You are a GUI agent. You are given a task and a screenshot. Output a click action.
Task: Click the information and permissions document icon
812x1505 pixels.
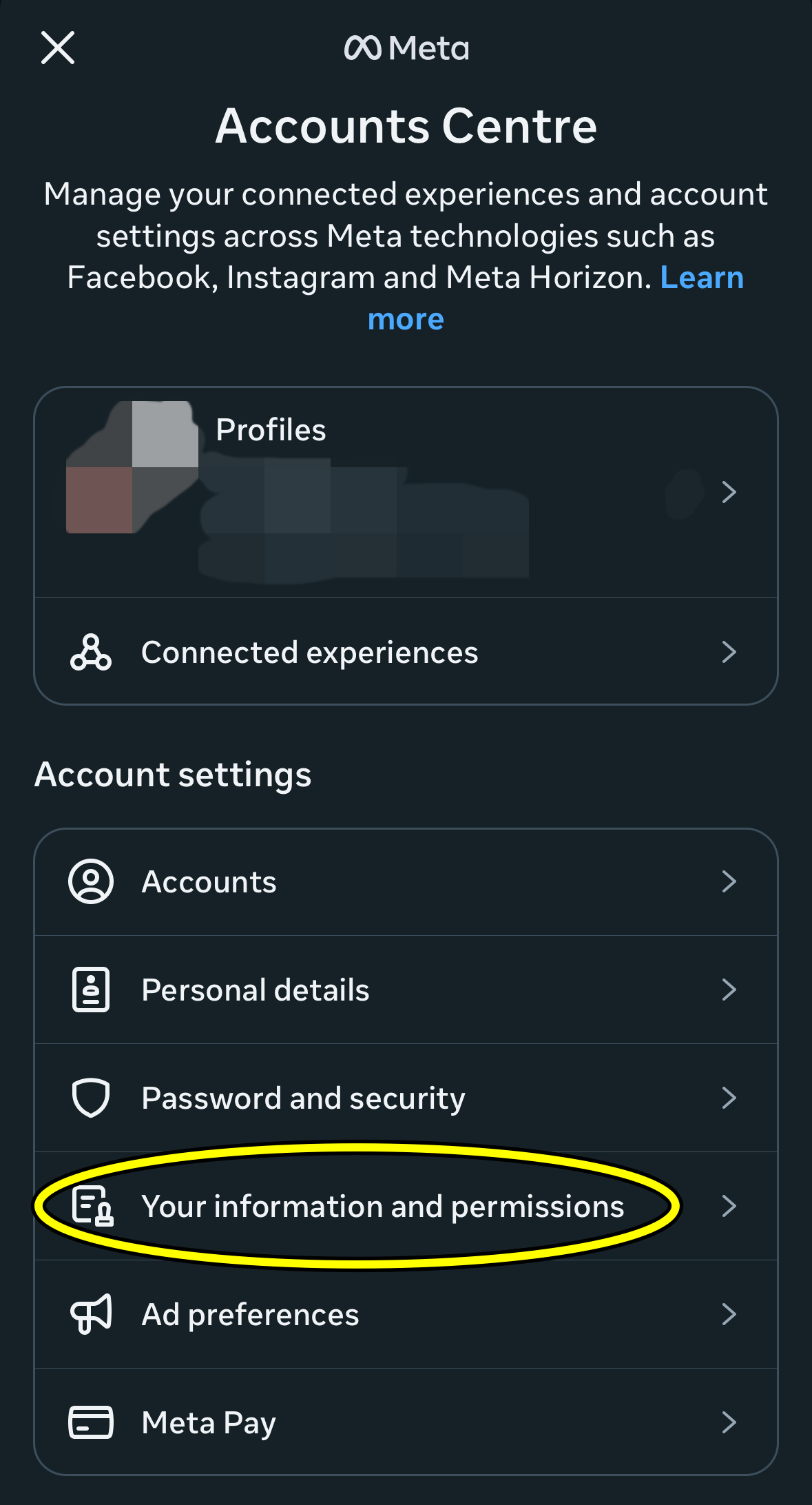click(x=92, y=1206)
